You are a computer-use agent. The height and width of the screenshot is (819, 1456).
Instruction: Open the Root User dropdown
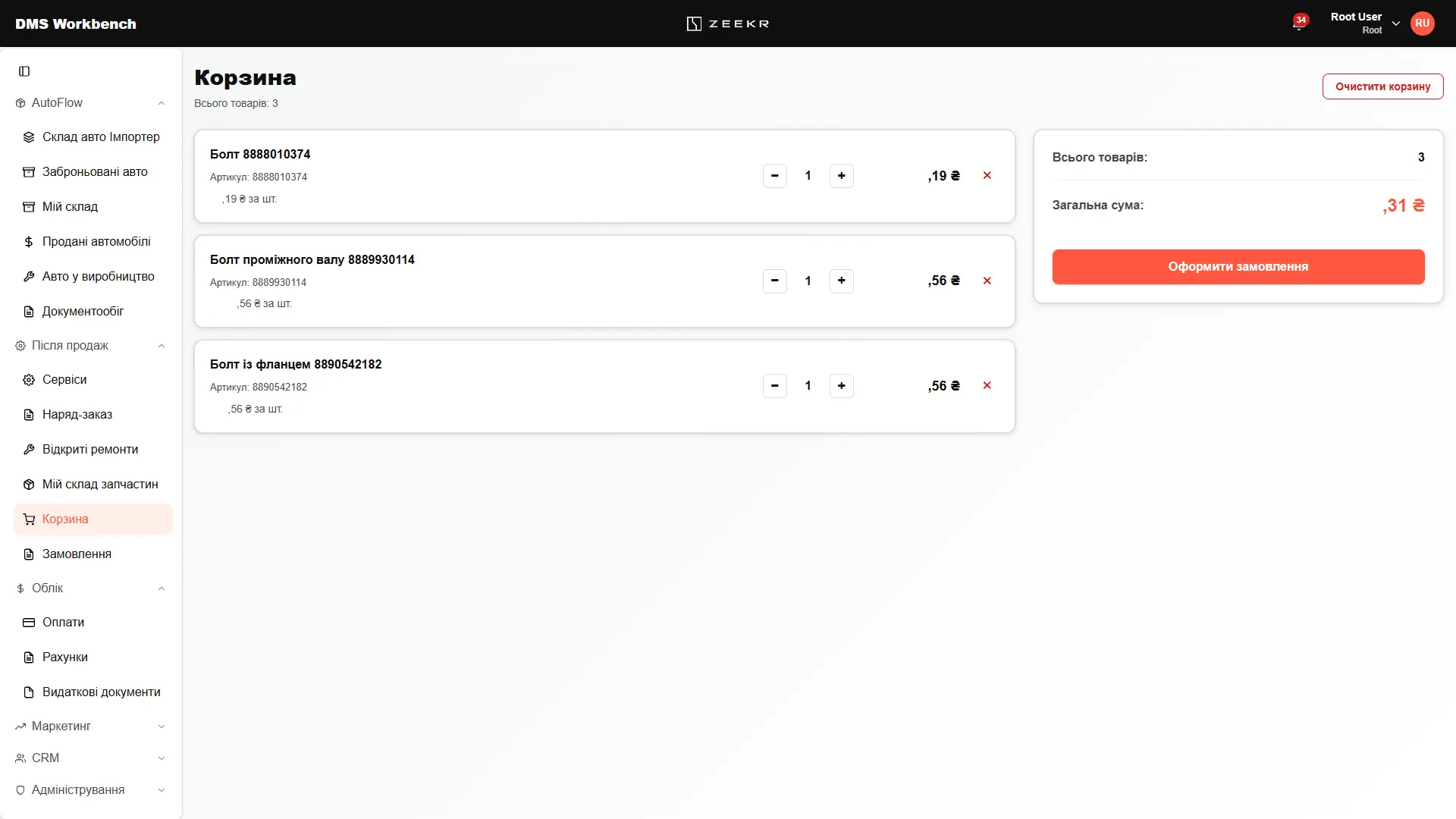pos(1366,24)
